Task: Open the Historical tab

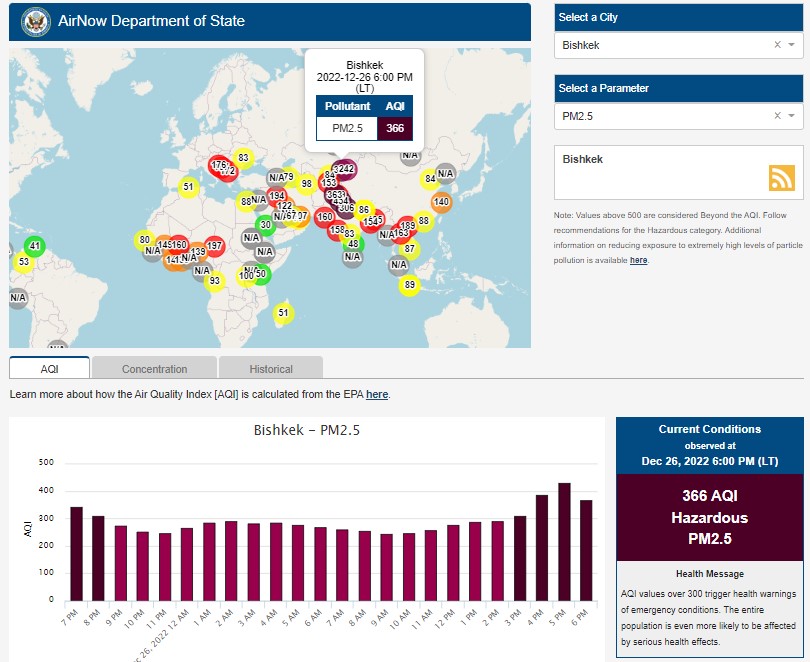Action: pyautogui.click(x=271, y=368)
